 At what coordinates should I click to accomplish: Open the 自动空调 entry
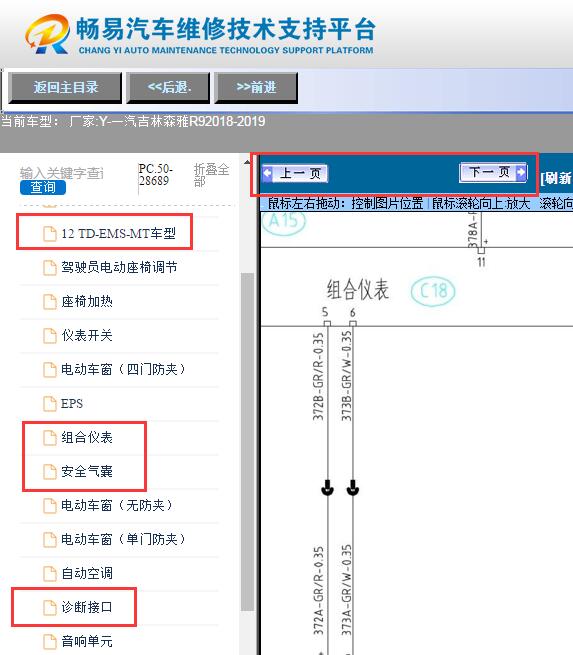87,574
